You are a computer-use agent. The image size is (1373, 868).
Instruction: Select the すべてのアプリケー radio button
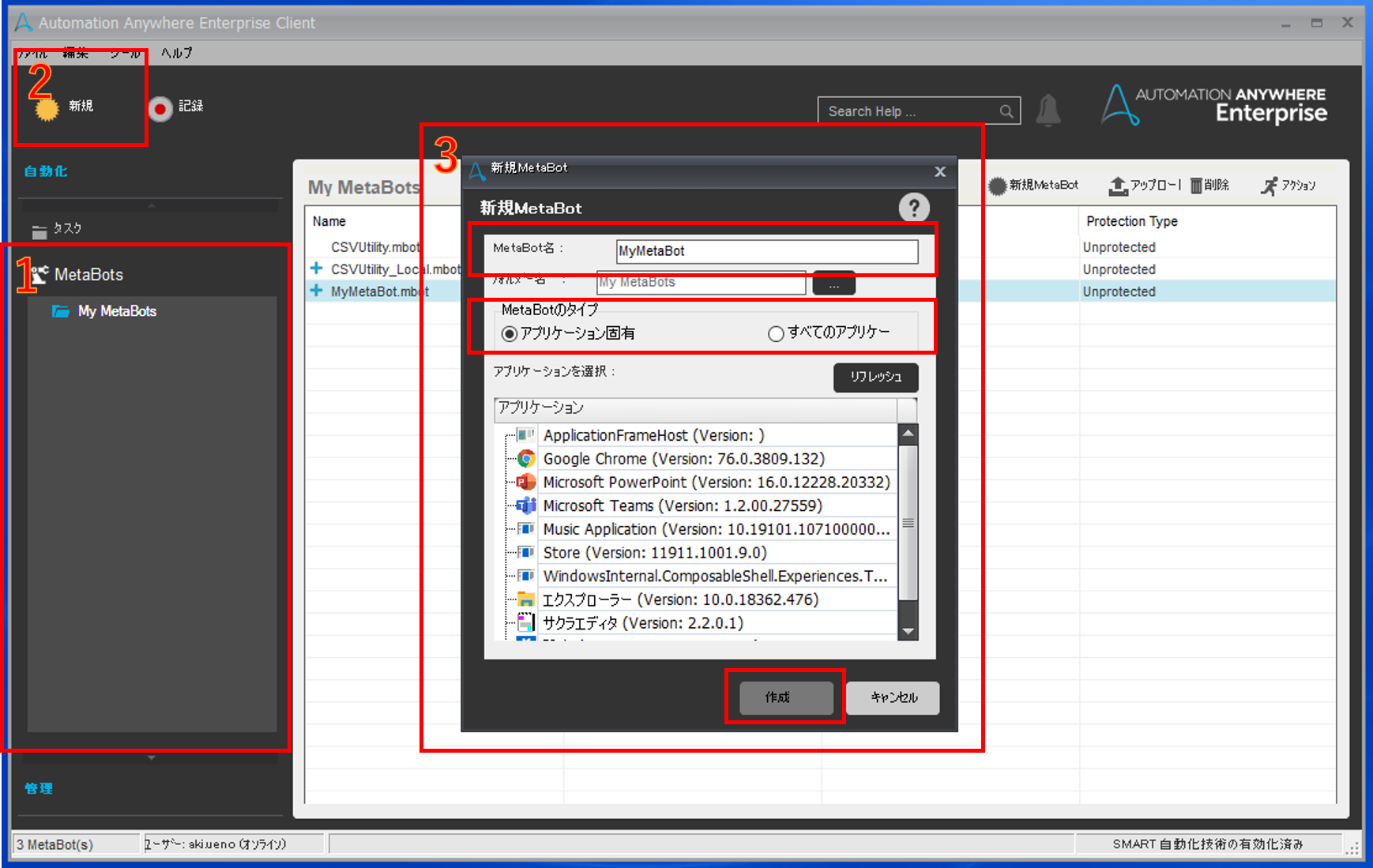[776, 334]
